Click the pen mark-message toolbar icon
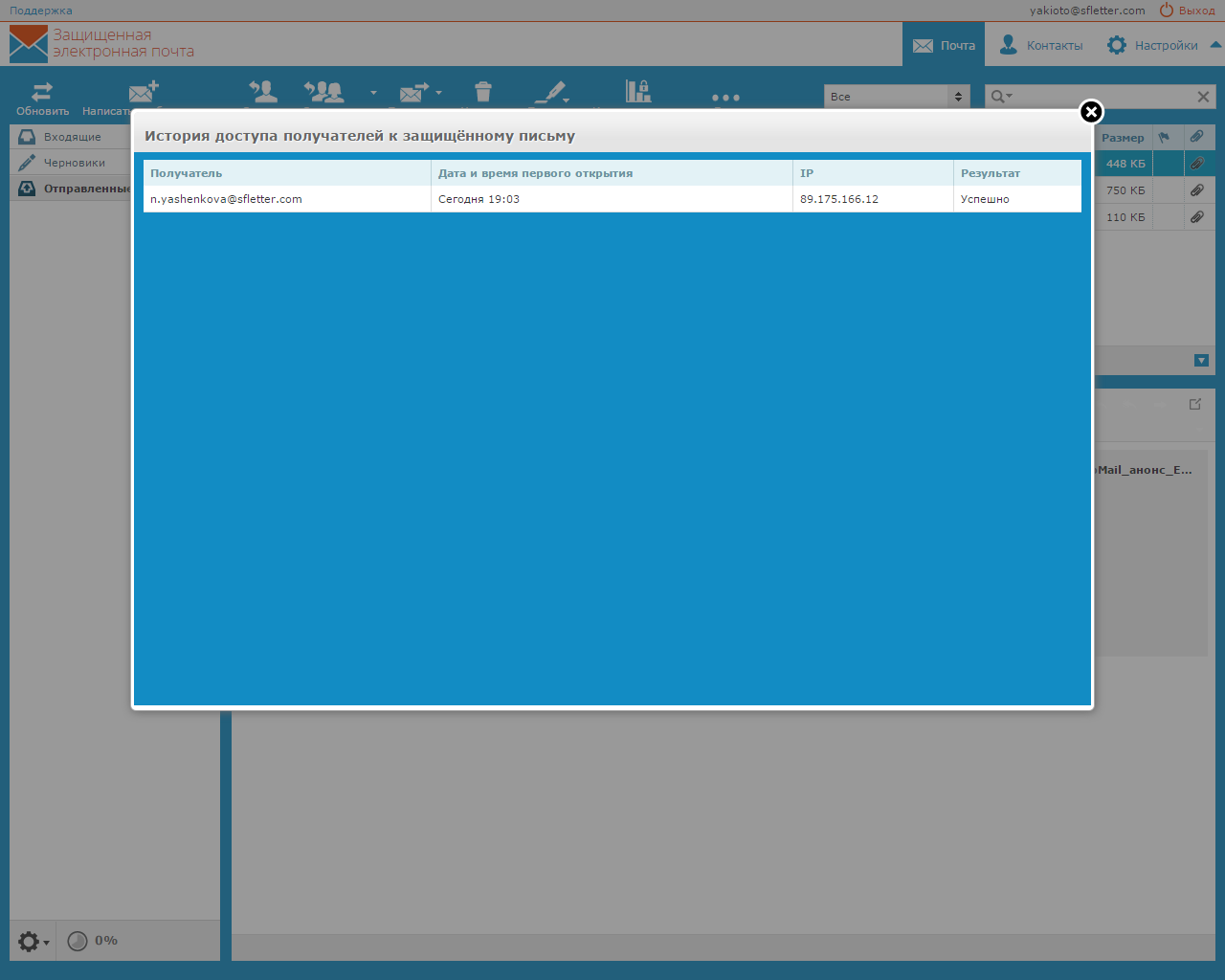Viewport: 1225px width, 980px height. pyautogui.click(x=549, y=92)
